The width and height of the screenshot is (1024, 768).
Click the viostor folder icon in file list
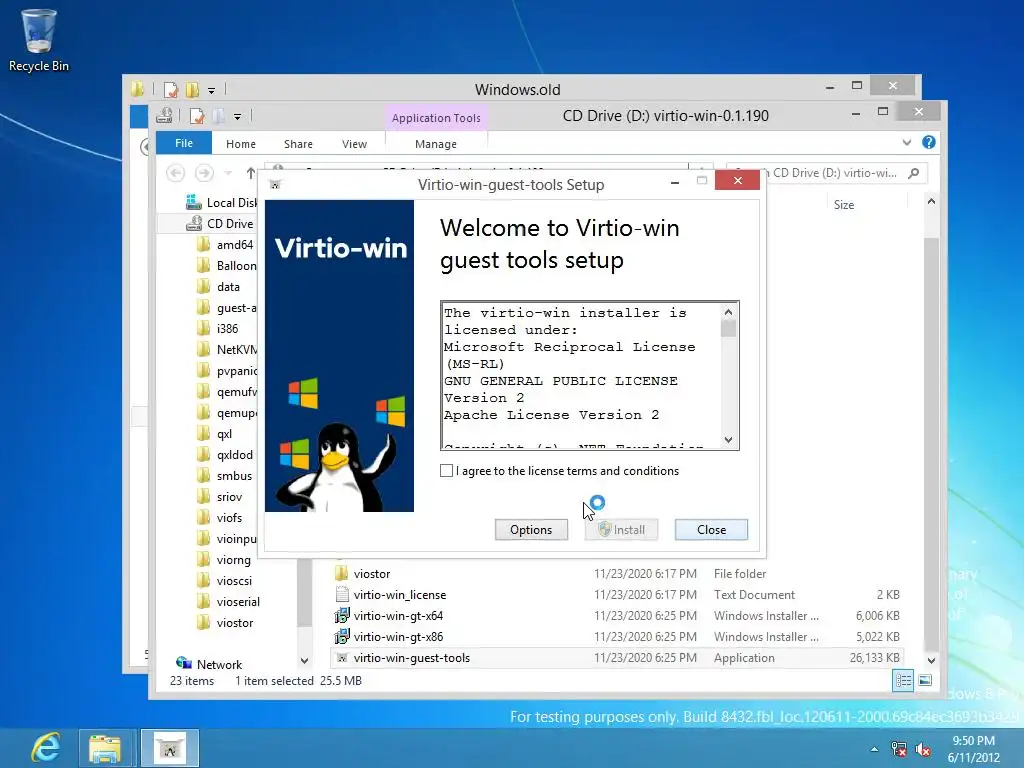coord(342,573)
